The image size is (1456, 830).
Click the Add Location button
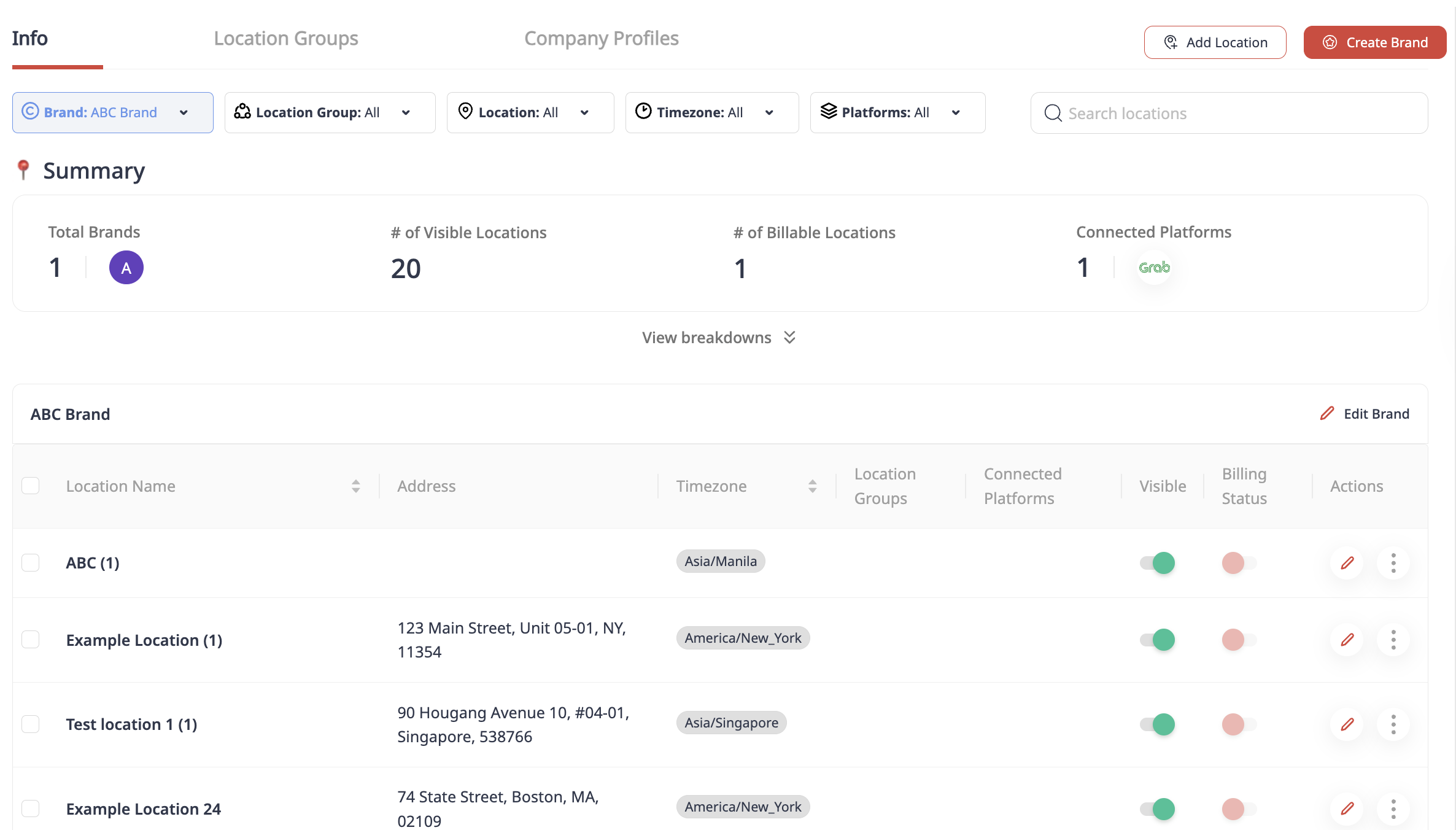[x=1215, y=42]
